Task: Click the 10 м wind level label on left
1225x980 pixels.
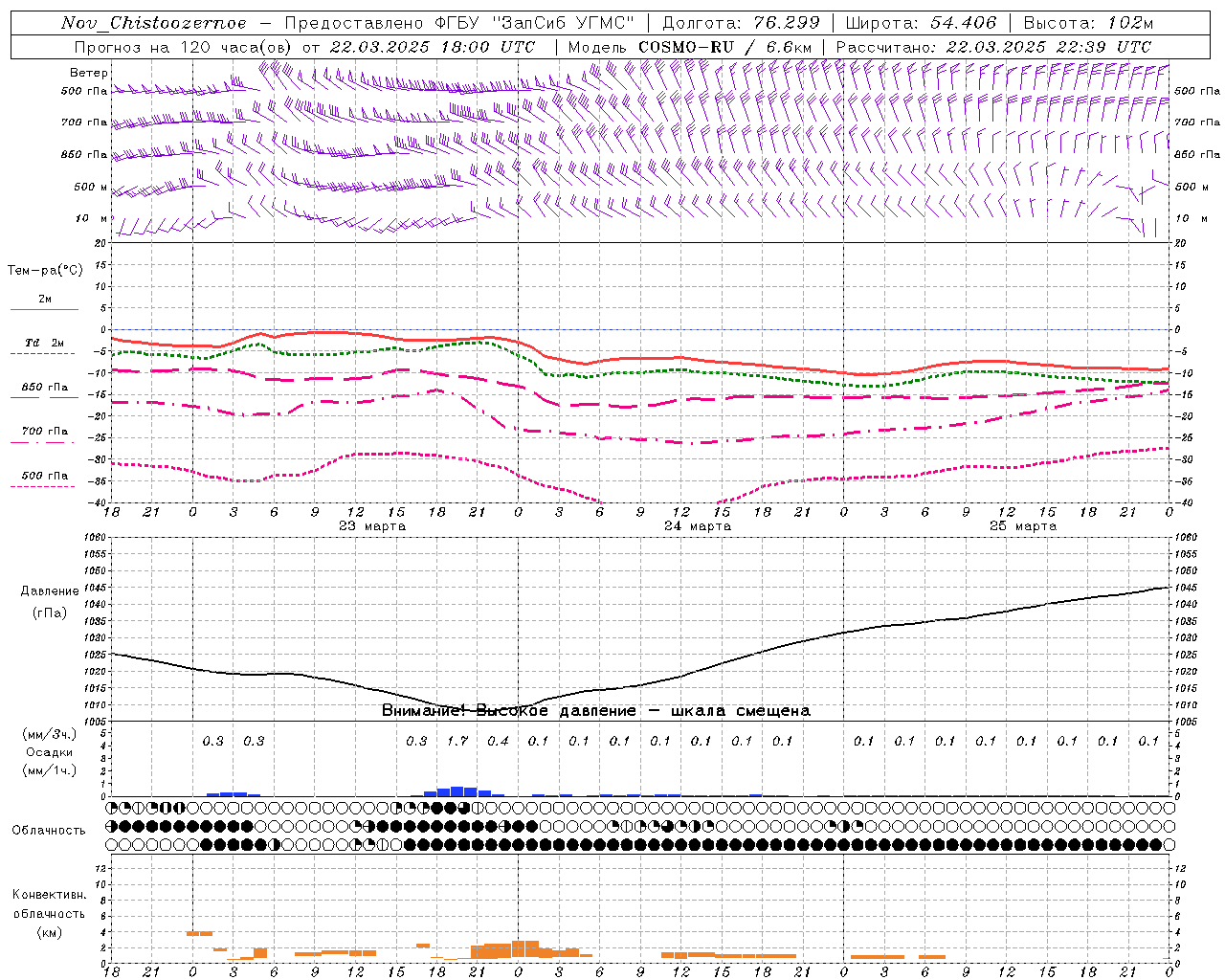Action: click(93, 218)
